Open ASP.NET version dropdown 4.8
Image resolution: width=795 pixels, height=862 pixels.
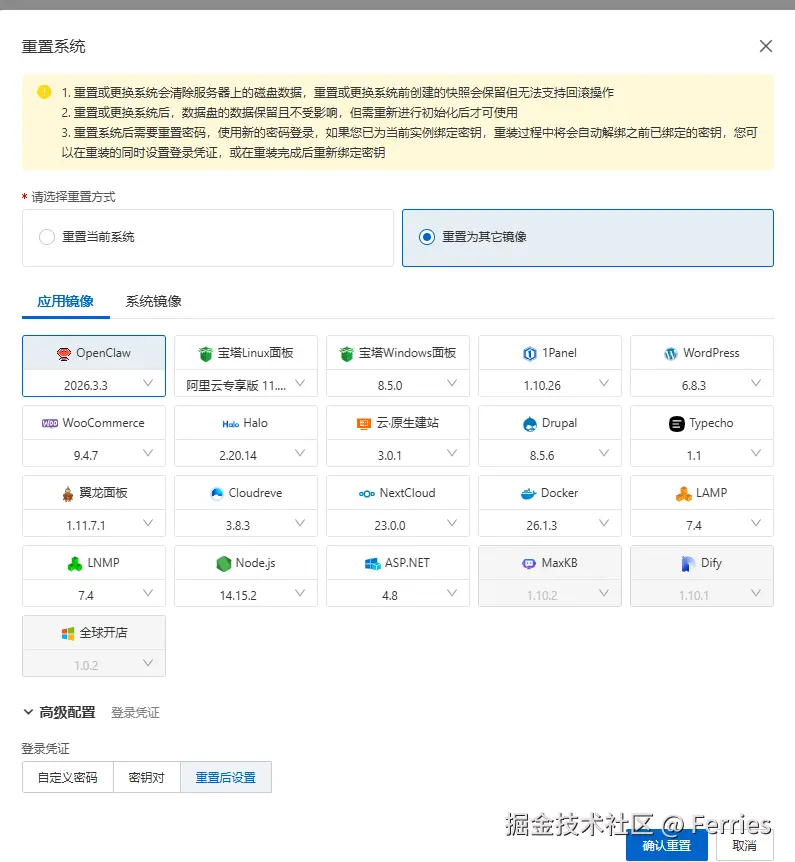pyautogui.click(x=398, y=594)
